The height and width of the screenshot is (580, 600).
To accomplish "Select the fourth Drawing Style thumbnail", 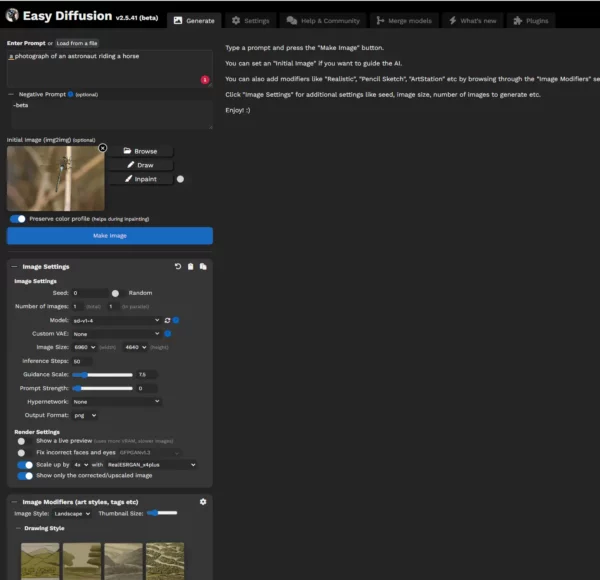I will click(x=165, y=561).
